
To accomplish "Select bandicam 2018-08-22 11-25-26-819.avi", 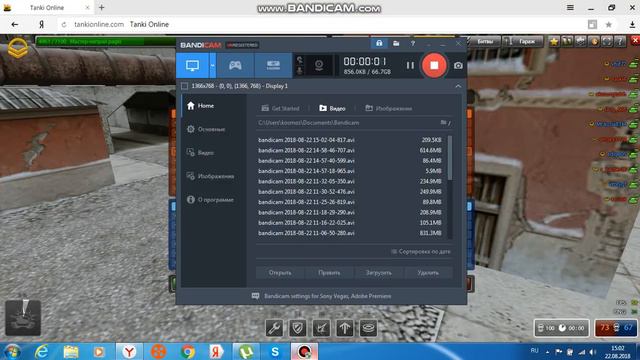I will [350, 202].
